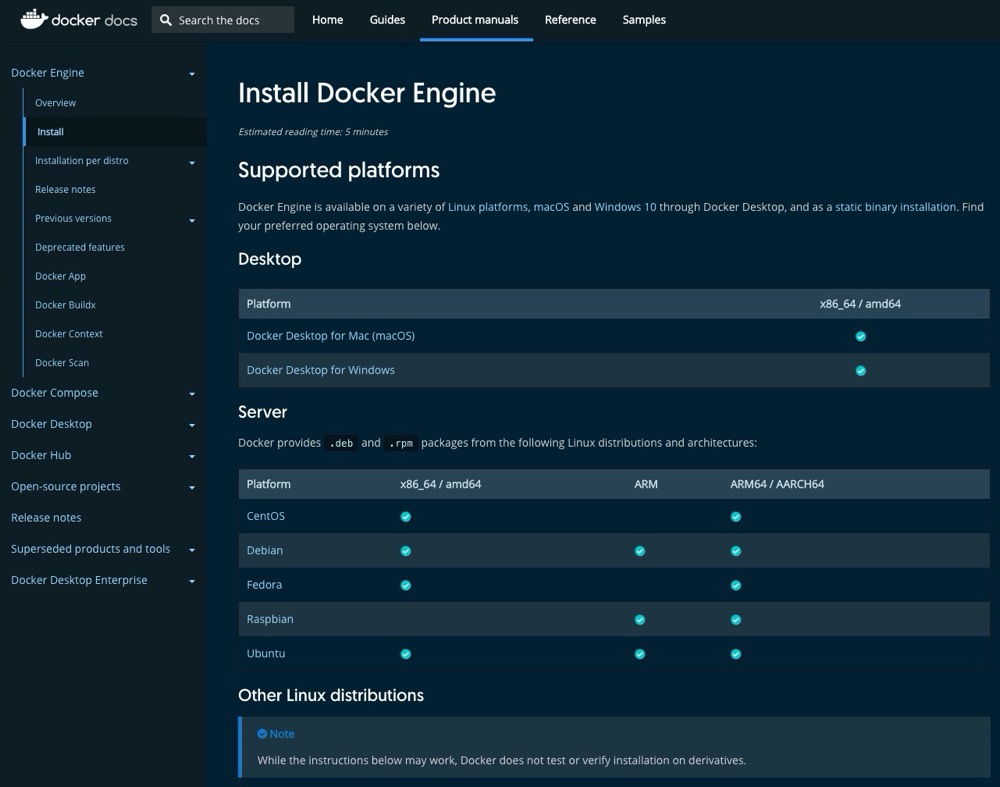Image resolution: width=1000 pixels, height=787 pixels.
Task: Open top-level Release notes sidebar item
Action: [x=46, y=518]
